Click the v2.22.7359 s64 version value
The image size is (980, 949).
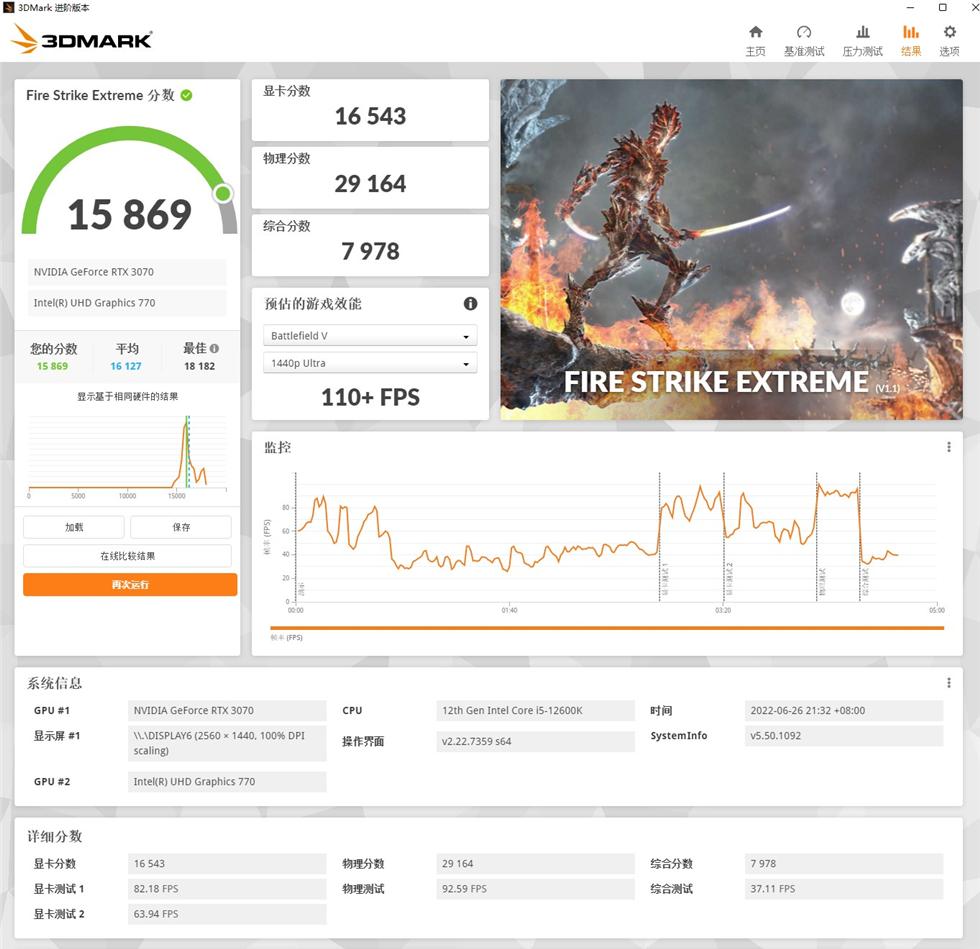coord(535,741)
